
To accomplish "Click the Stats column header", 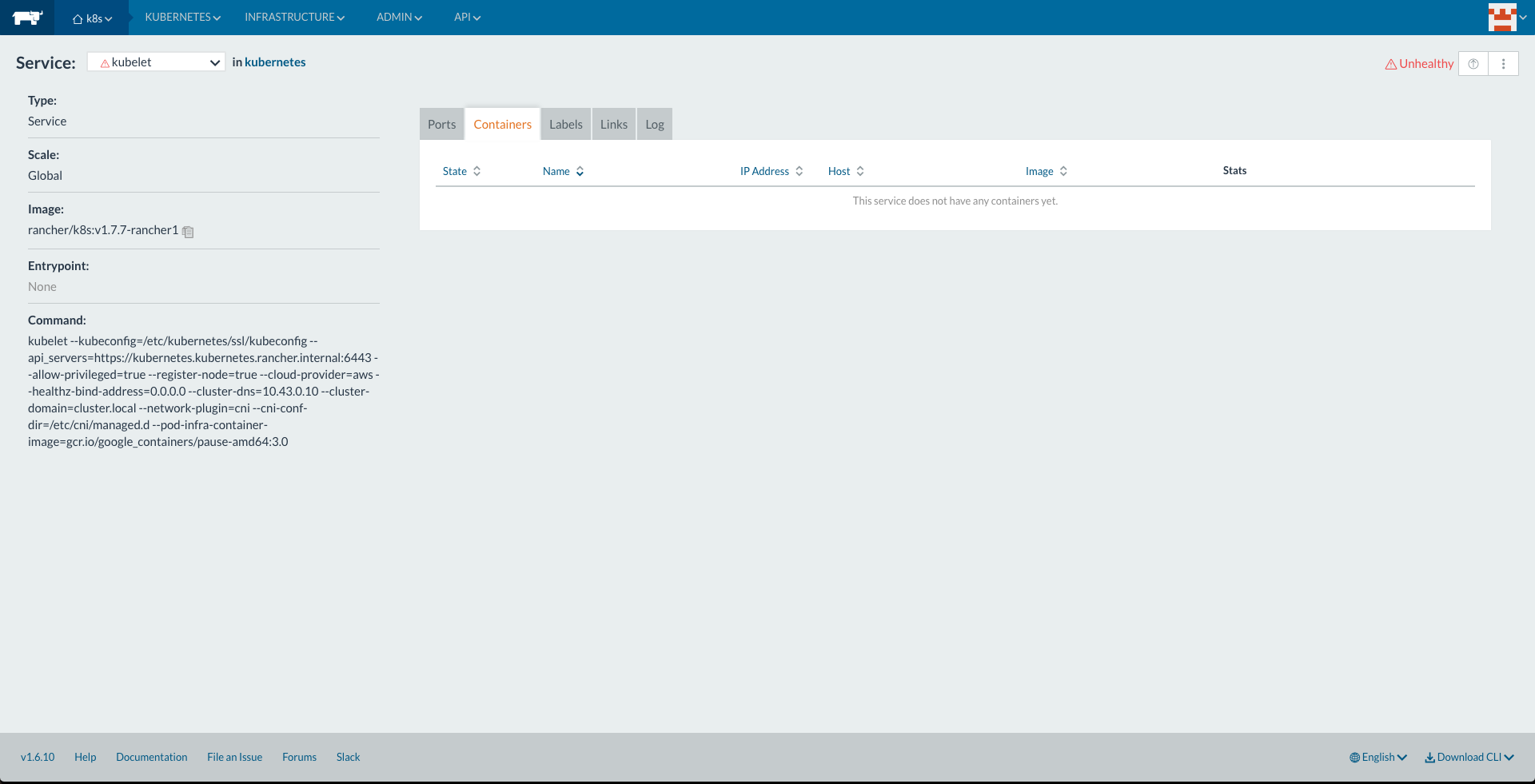I will (x=1234, y=170).
